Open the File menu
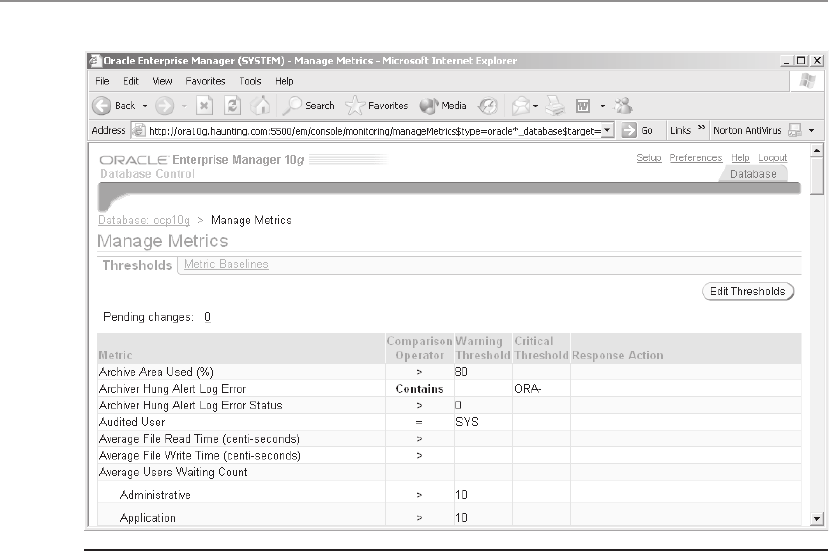Image resolution: width=829 pixels, height=551 pixels. point(102,81)
